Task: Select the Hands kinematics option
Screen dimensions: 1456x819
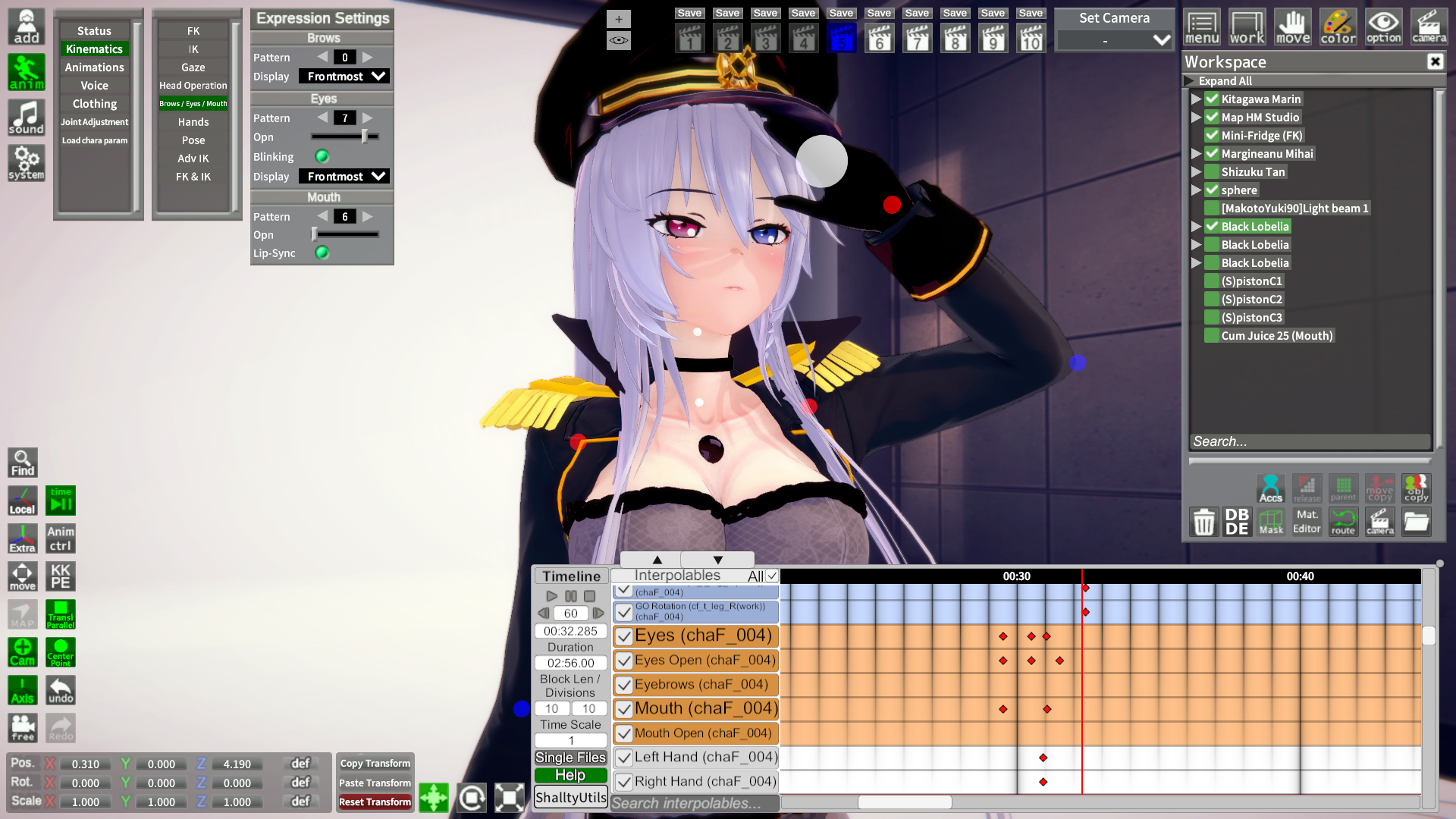Action: click(193, 121)
